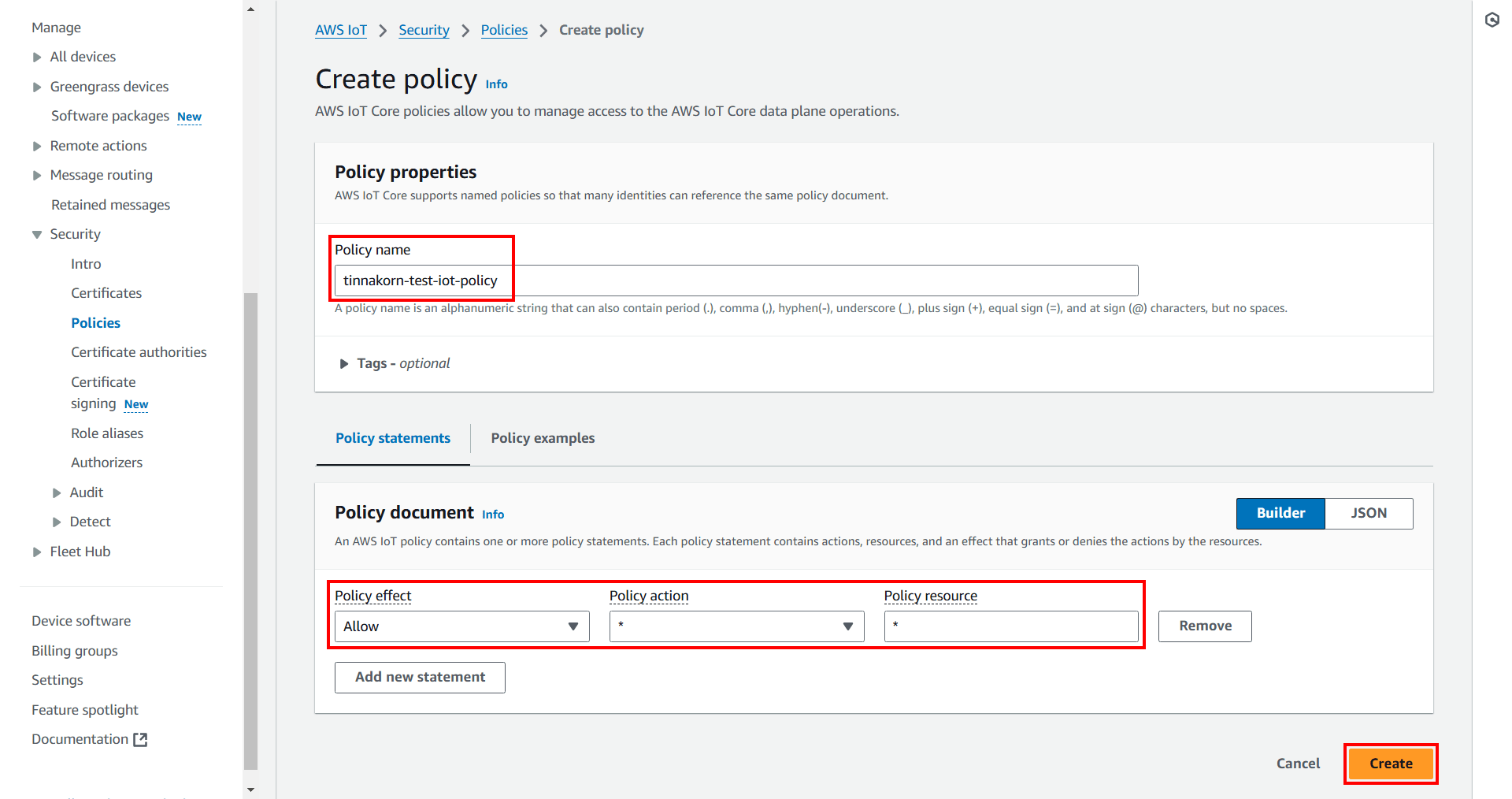The width and height of the screenshot is (1512, 799).
Task: Switch policy document to JSON view
Action: pyautogui.click(x=1369, y=513)
